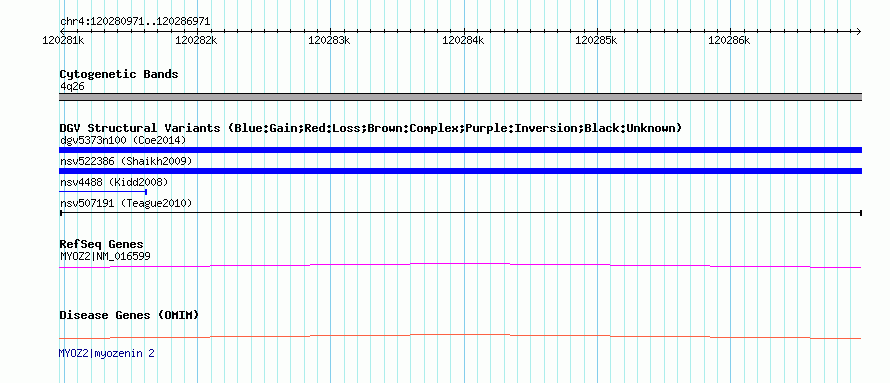Image resolution: width=890 pixels, height=383 pixels.
Task: Click the dgv5373n100 (Coe2014) variant label
Action: 123,140
